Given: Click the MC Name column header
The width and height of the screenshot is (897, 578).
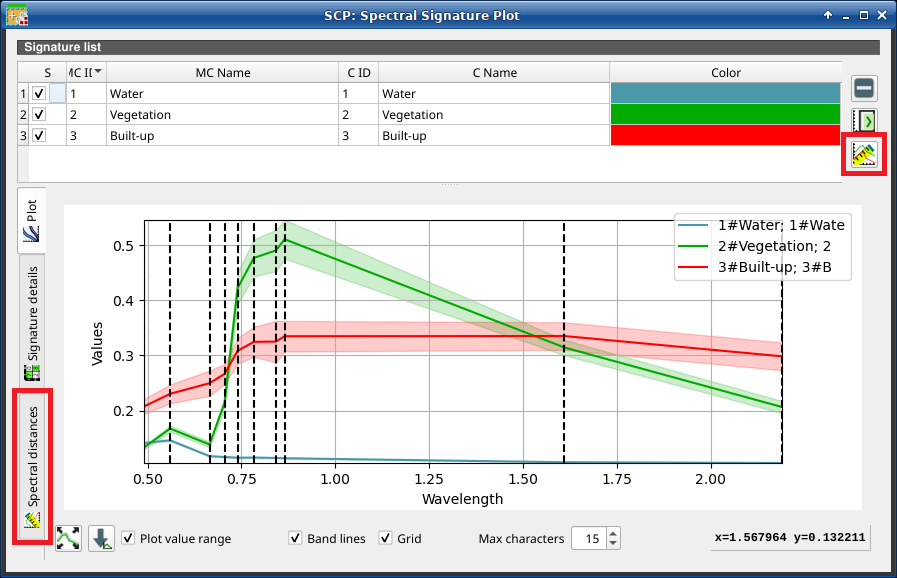Looking at the screenshot, I should click(222, 73).
